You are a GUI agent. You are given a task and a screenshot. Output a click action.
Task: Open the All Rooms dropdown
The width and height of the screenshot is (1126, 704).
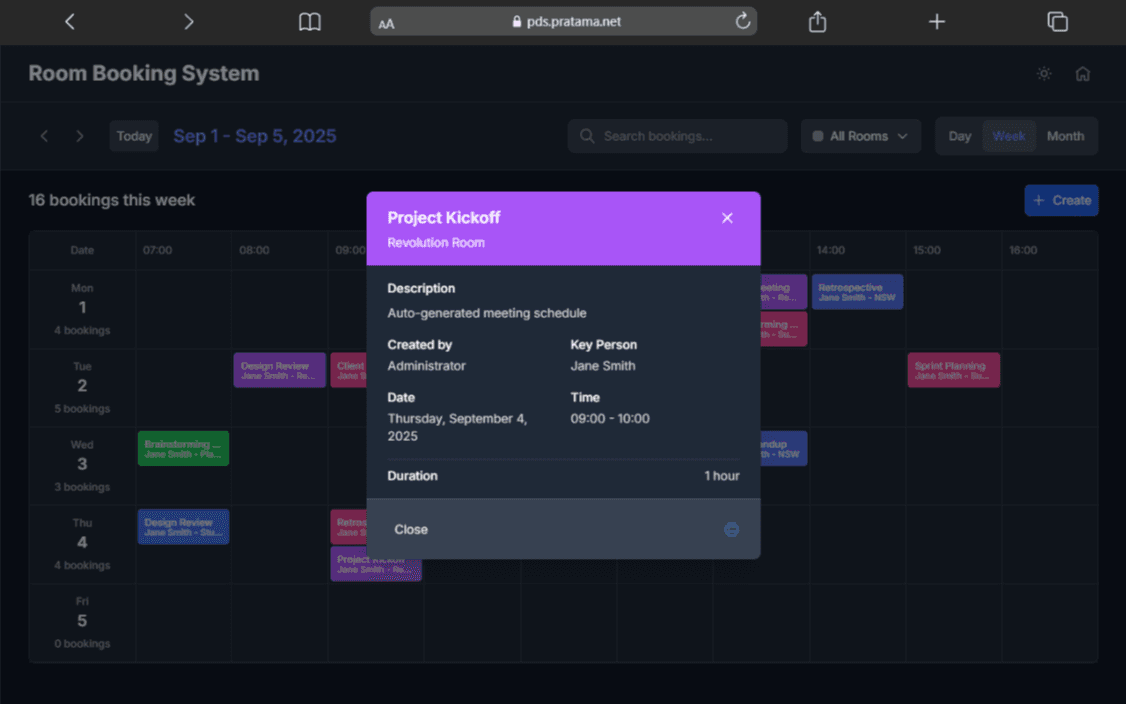[860, 136]
